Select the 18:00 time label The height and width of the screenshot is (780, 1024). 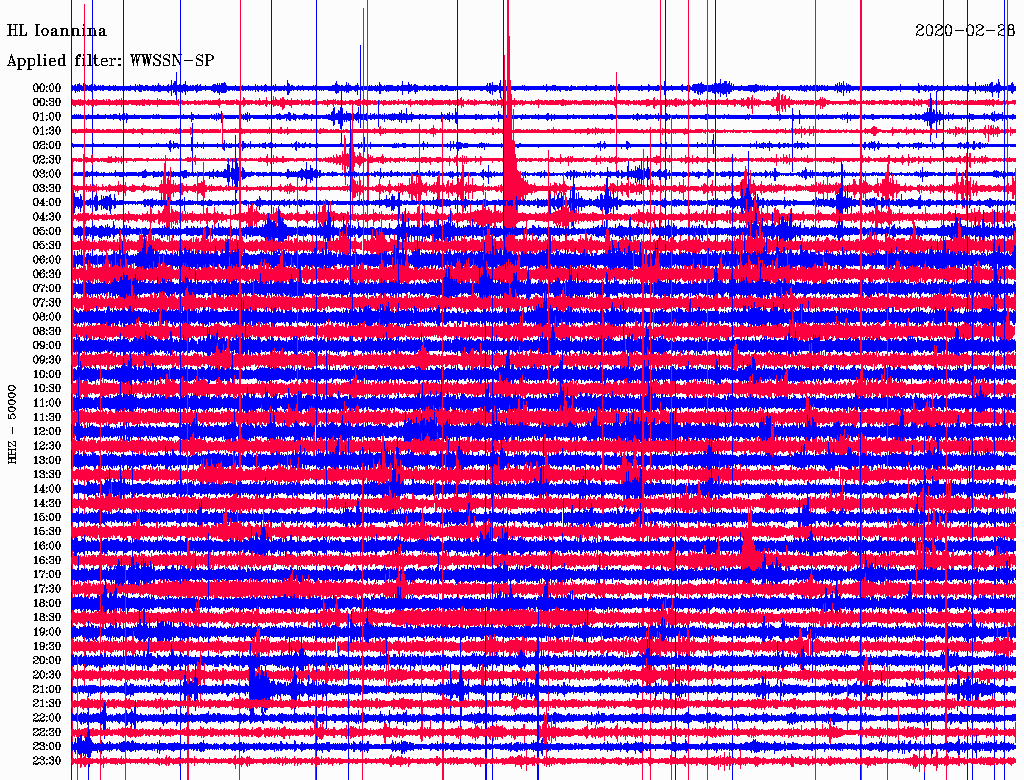[x=47, y=603]
